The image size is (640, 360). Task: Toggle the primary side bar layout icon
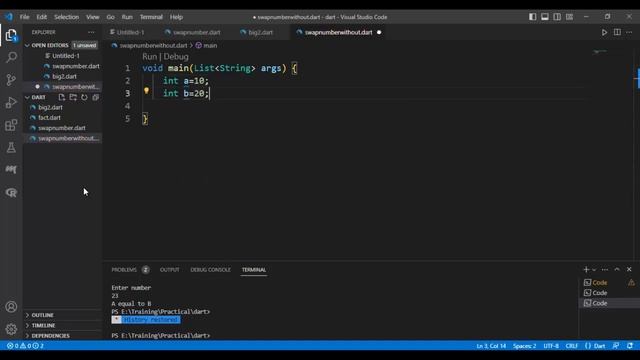532,17
